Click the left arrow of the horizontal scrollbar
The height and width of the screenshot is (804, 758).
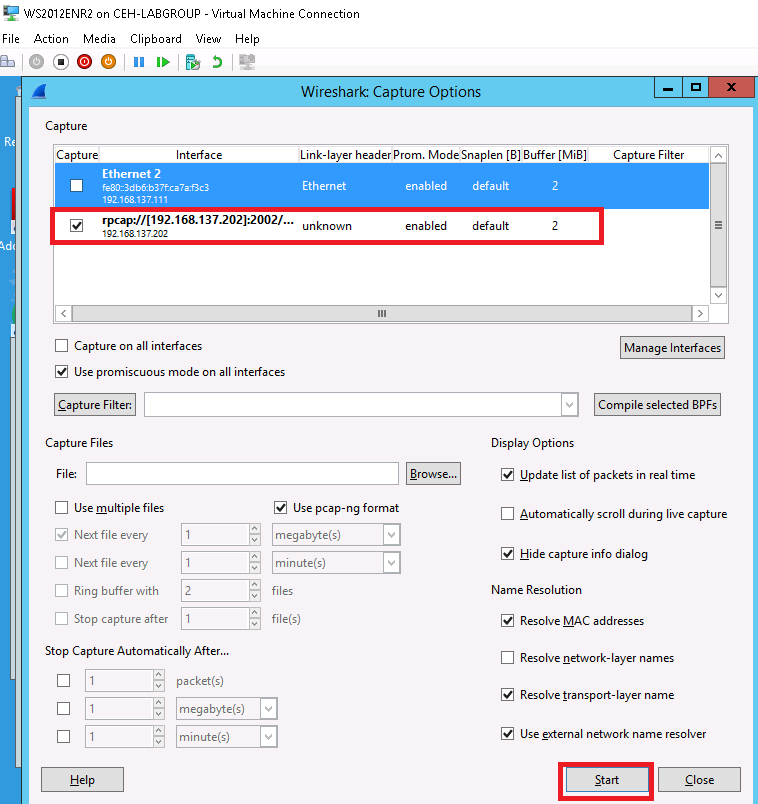(64, 313)
